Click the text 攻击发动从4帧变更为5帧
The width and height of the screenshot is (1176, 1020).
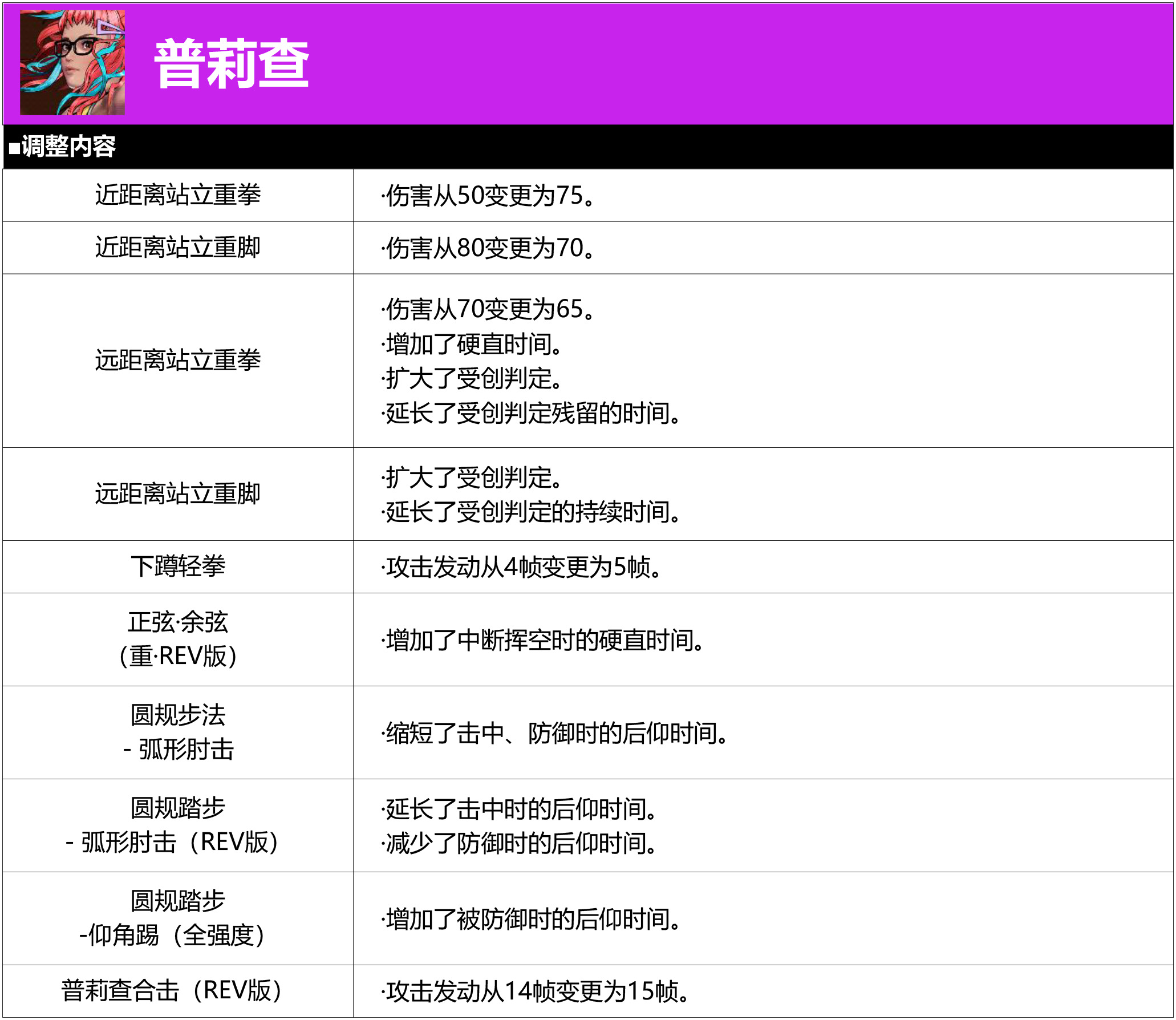[x=521, y=567]
